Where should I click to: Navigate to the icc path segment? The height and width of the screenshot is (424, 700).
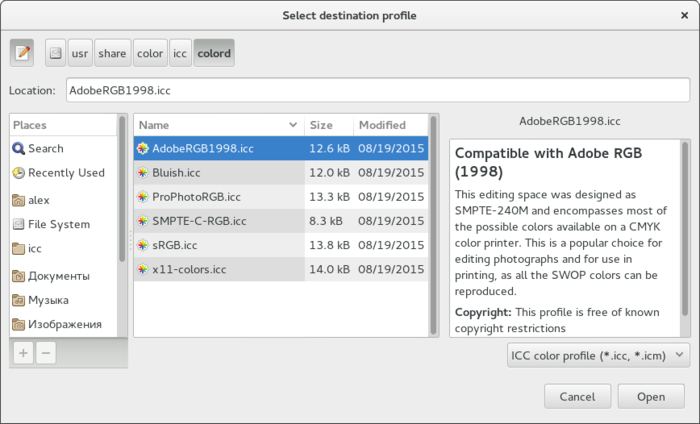click(x=180, y=53)
